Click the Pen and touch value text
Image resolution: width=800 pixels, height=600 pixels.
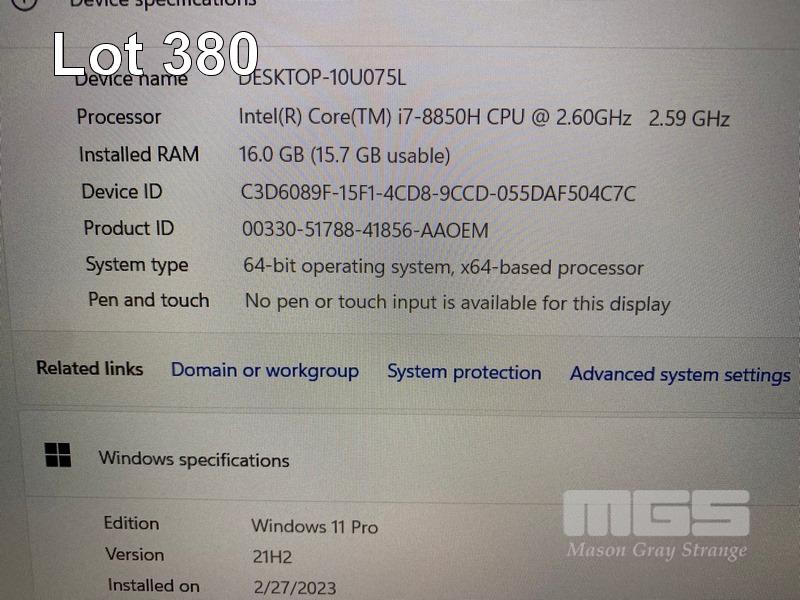click(458, 303)
